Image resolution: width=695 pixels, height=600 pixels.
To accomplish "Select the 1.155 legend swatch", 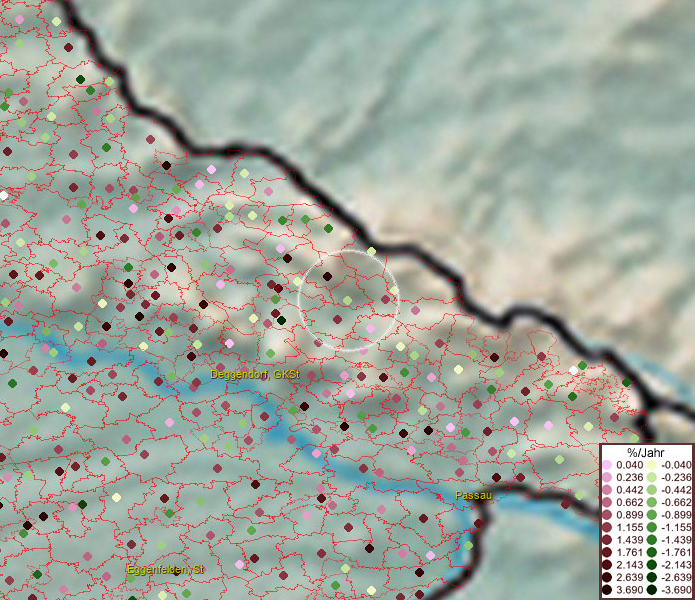I will point(607,527).
